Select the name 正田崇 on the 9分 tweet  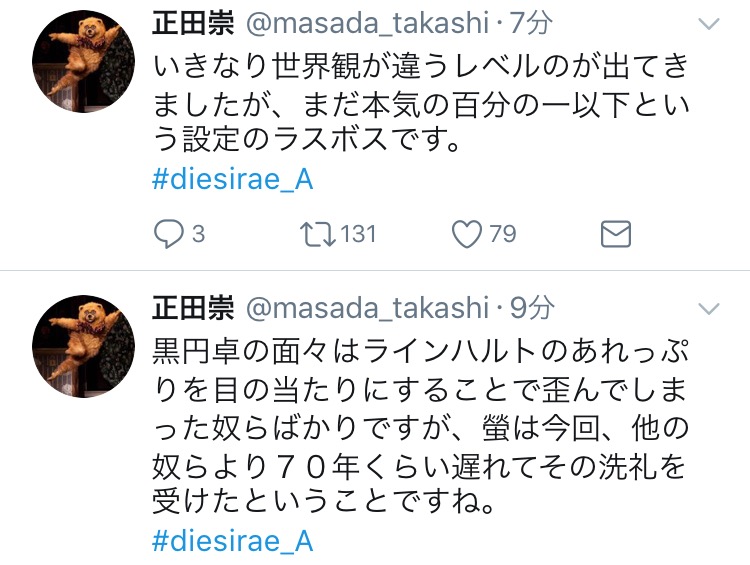coord(188,307)
